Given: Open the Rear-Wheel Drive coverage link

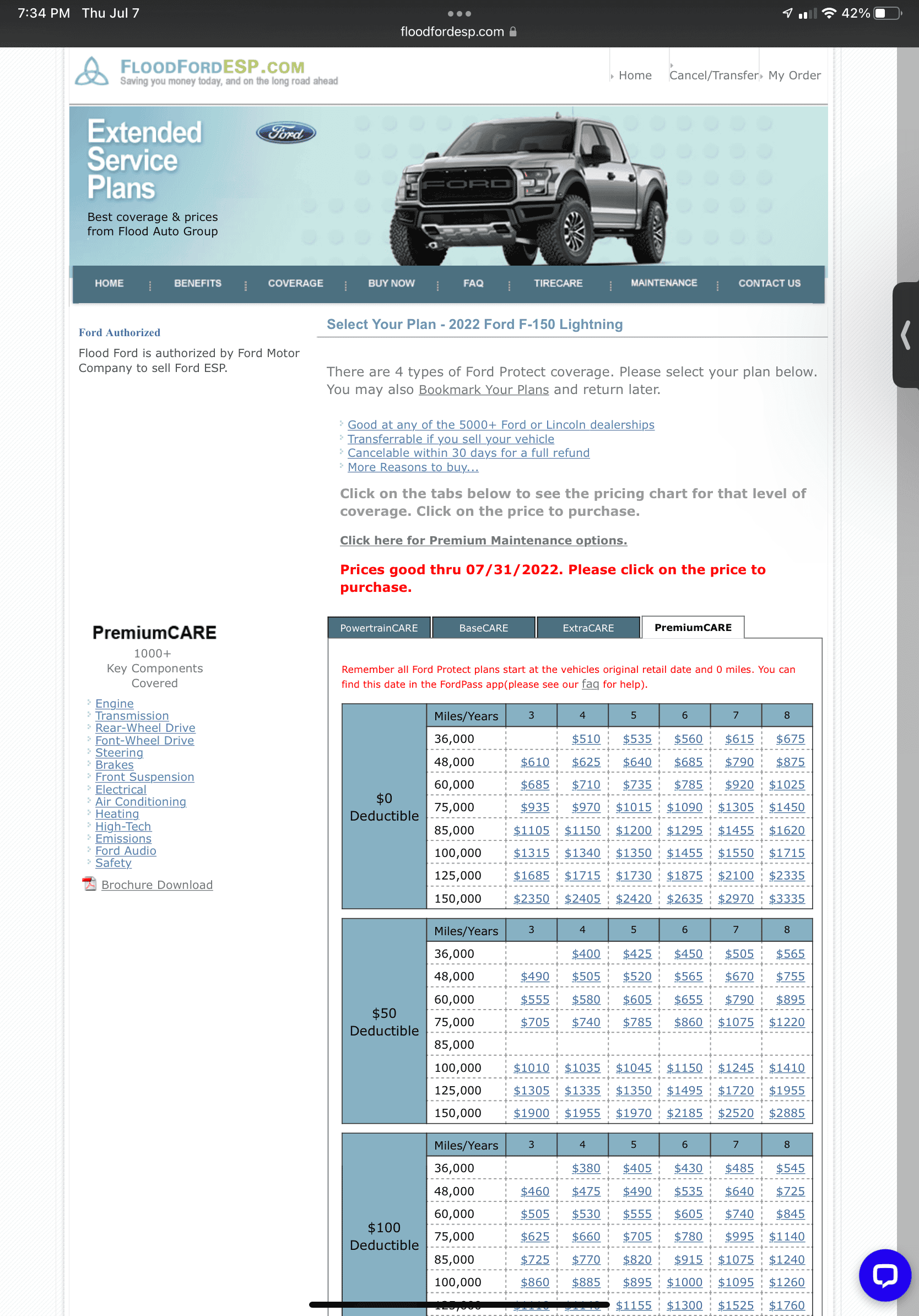Looking at the screenshot, I should (145, 728).
